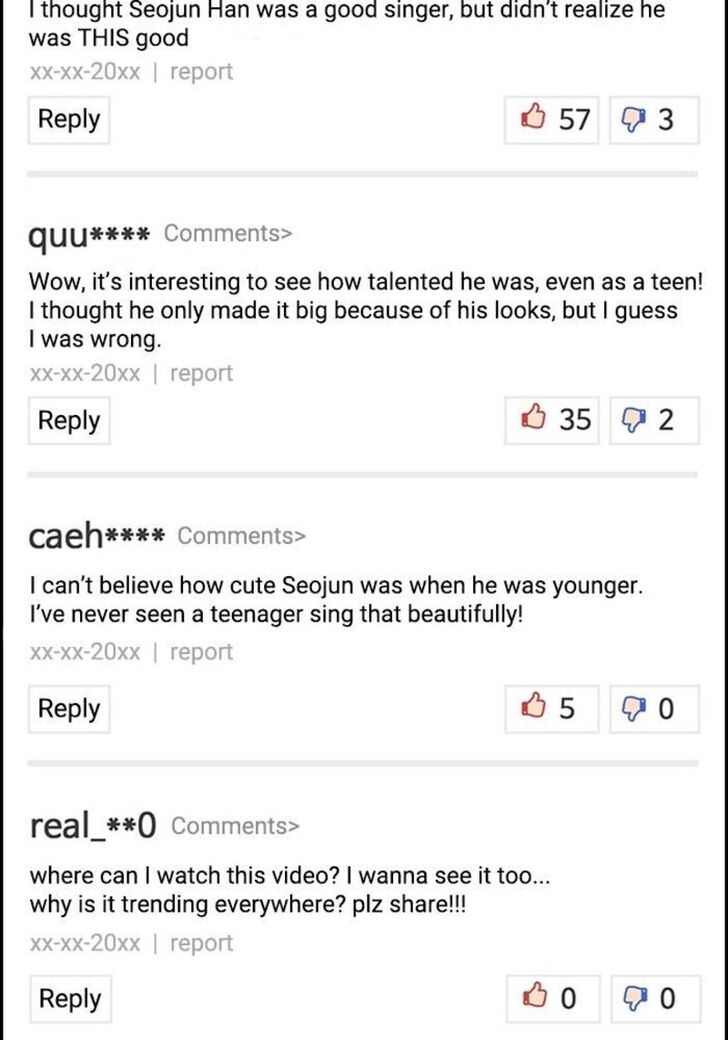Viewport: 728px width, 1040px height.
Task: Report the quu**** comment
Action: 201,373
